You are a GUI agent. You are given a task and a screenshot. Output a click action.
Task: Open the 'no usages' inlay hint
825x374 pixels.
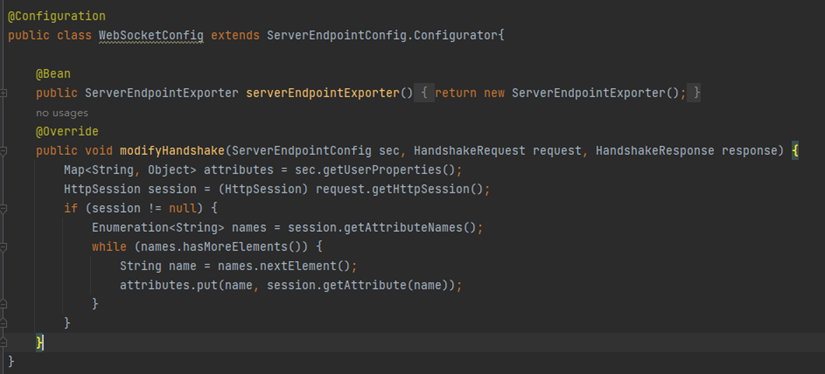(x=62, y=113)
